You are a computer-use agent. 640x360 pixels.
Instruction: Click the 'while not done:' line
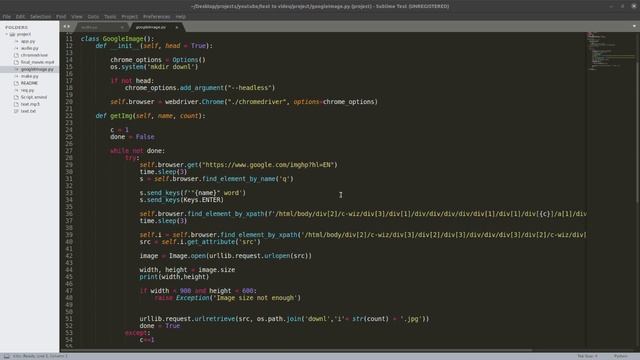point(138,151)
